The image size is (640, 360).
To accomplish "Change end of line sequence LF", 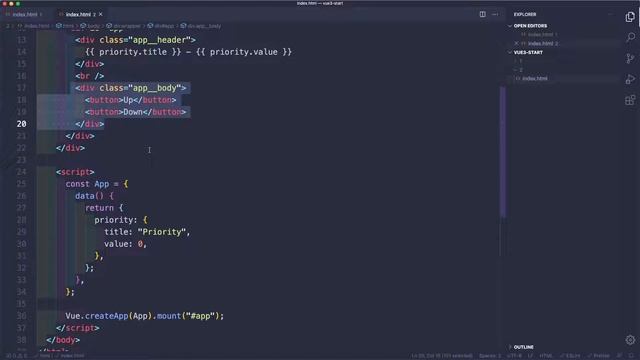I will [x=530, y=356].
